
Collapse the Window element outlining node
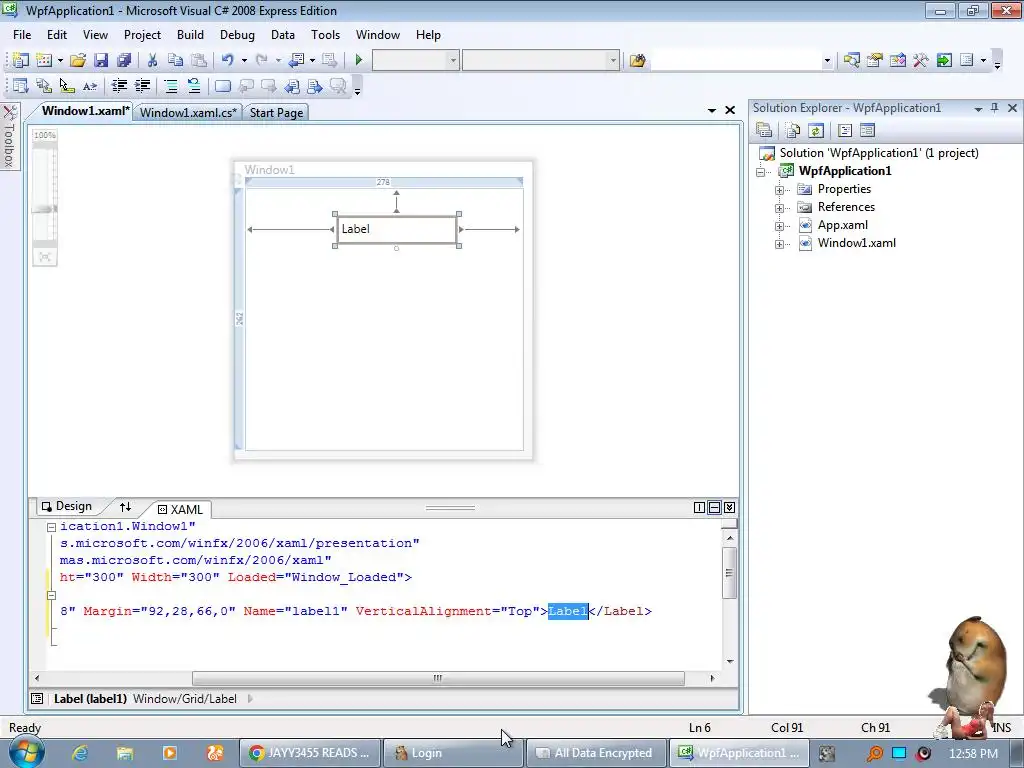(52, 527)
